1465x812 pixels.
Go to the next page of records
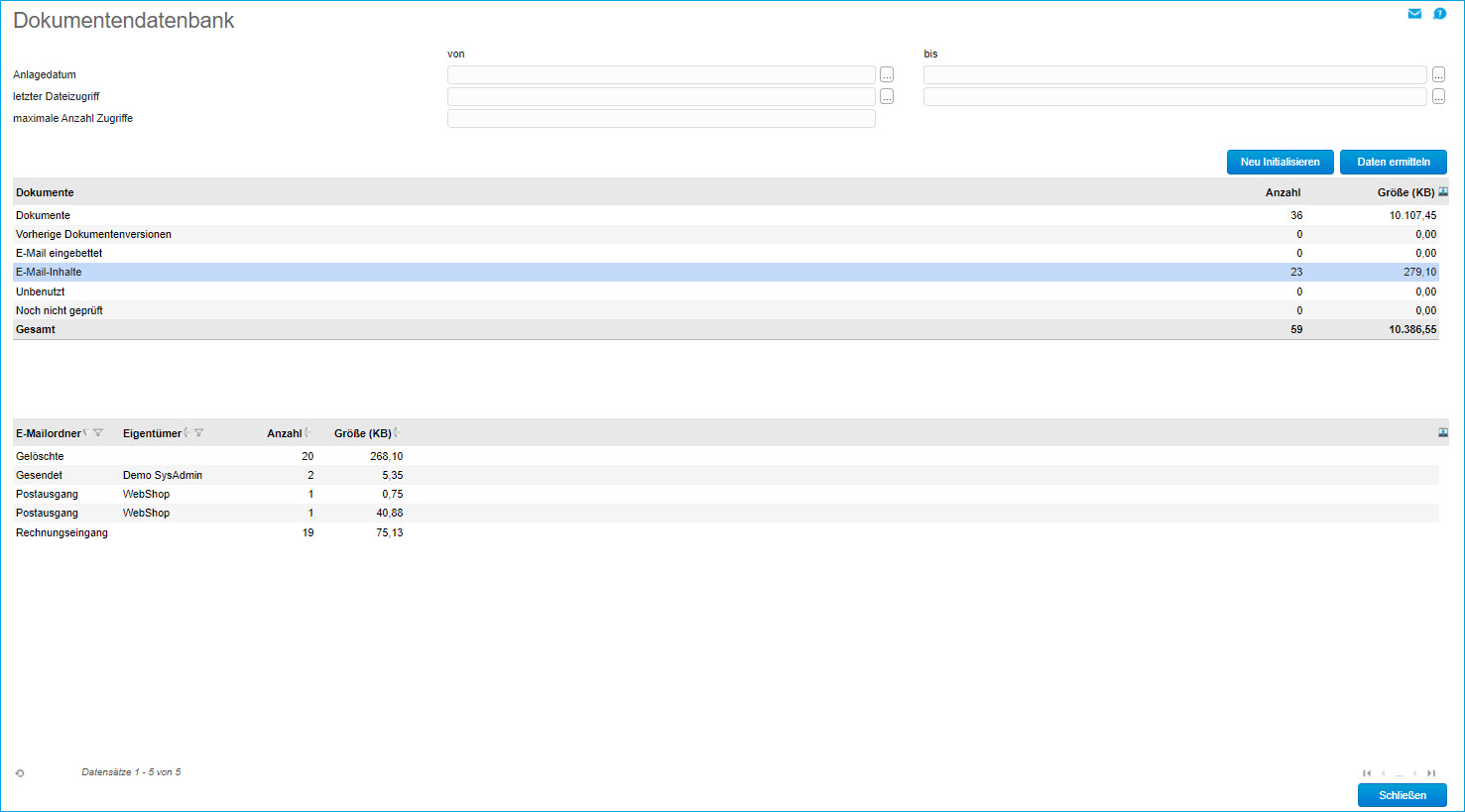click(x=1415, y=773)
